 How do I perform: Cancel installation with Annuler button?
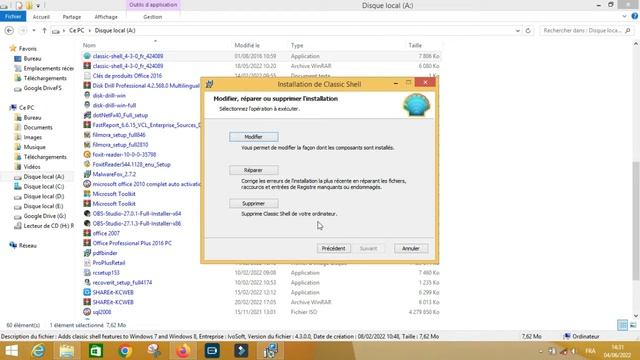point(411,248)
